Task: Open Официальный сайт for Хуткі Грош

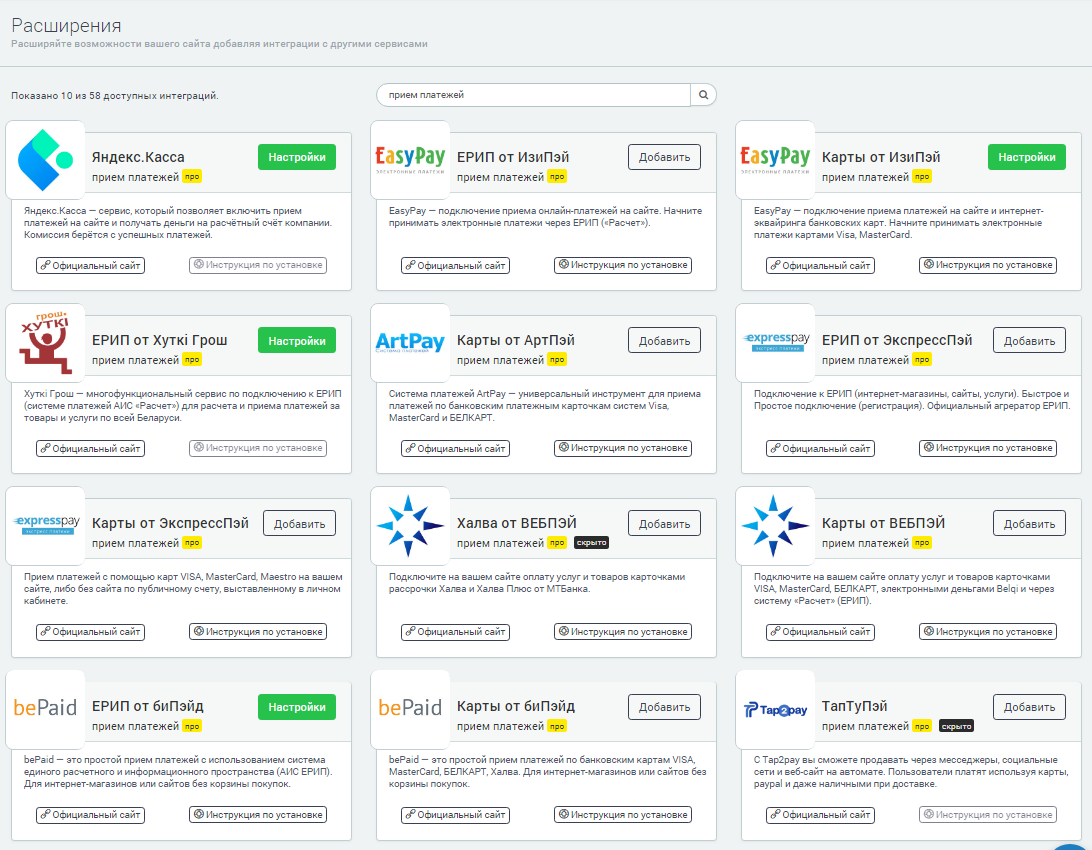Action: pos(91,448)
